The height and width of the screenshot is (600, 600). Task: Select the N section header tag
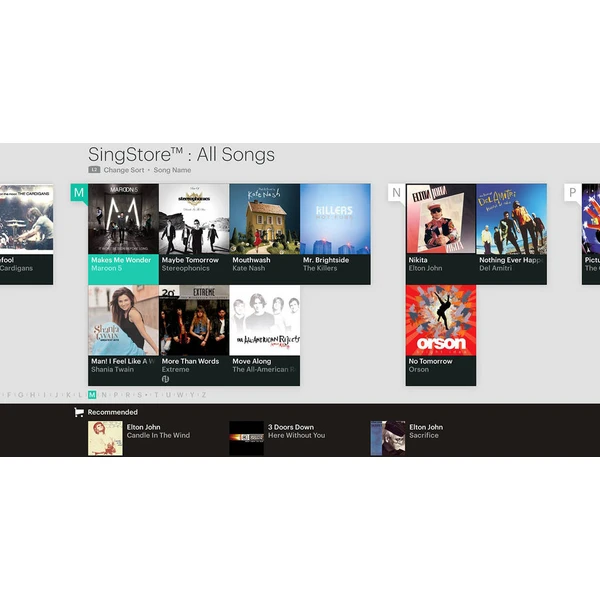click(x=396, y=192)
